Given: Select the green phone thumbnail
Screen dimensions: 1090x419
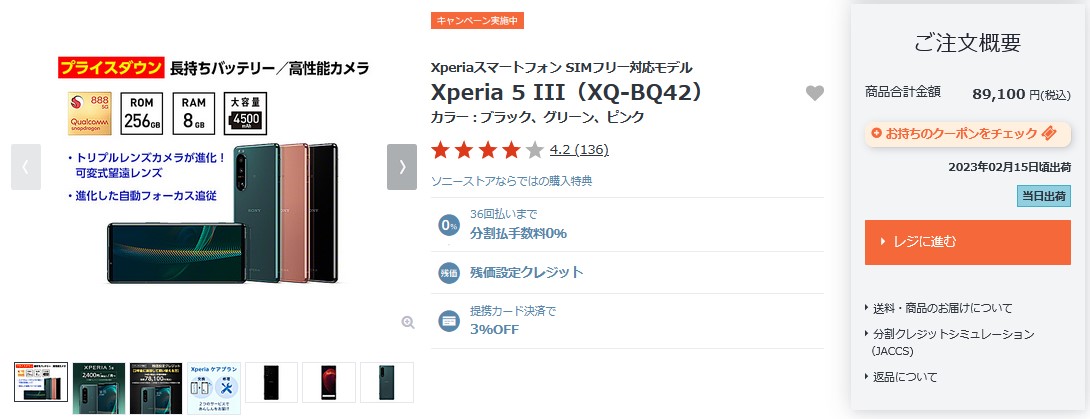Looking at the screenshot, I should [387, 382].
